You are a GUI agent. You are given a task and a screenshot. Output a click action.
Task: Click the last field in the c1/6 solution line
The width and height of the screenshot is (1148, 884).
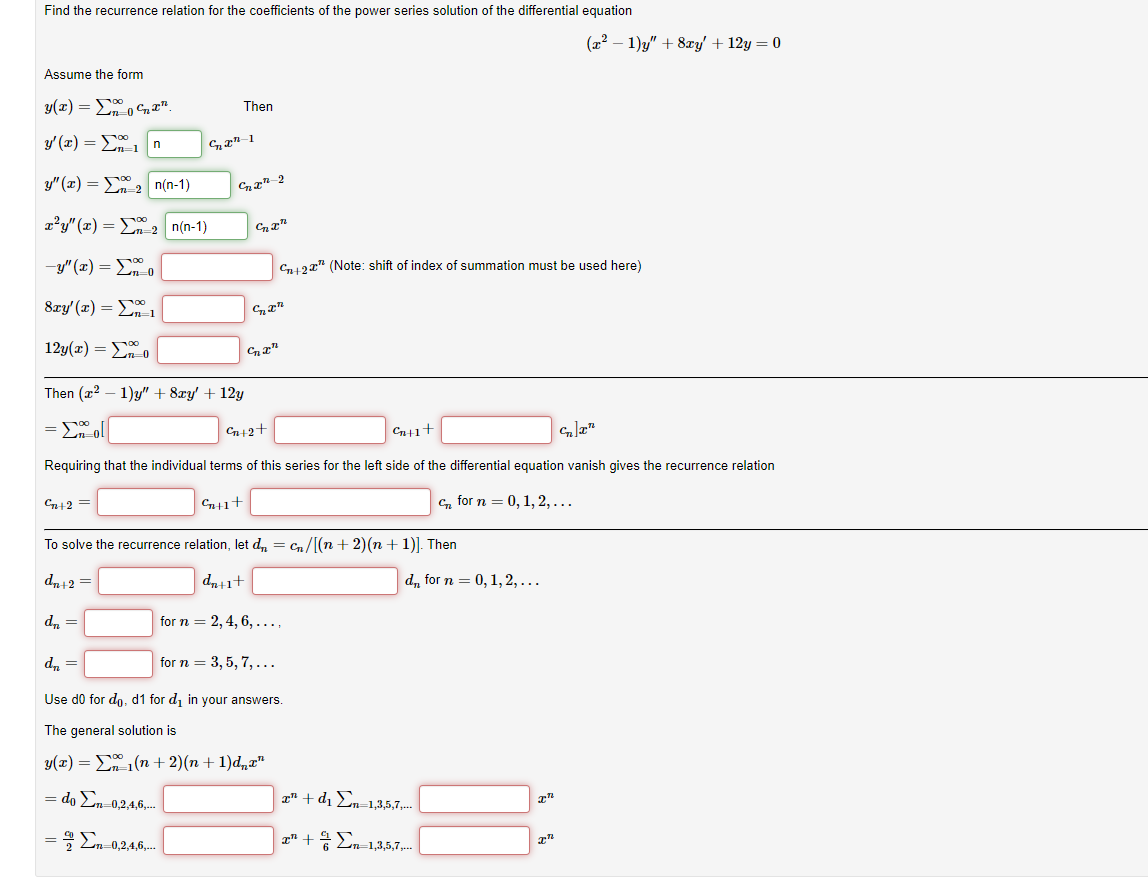coord(473,840)
